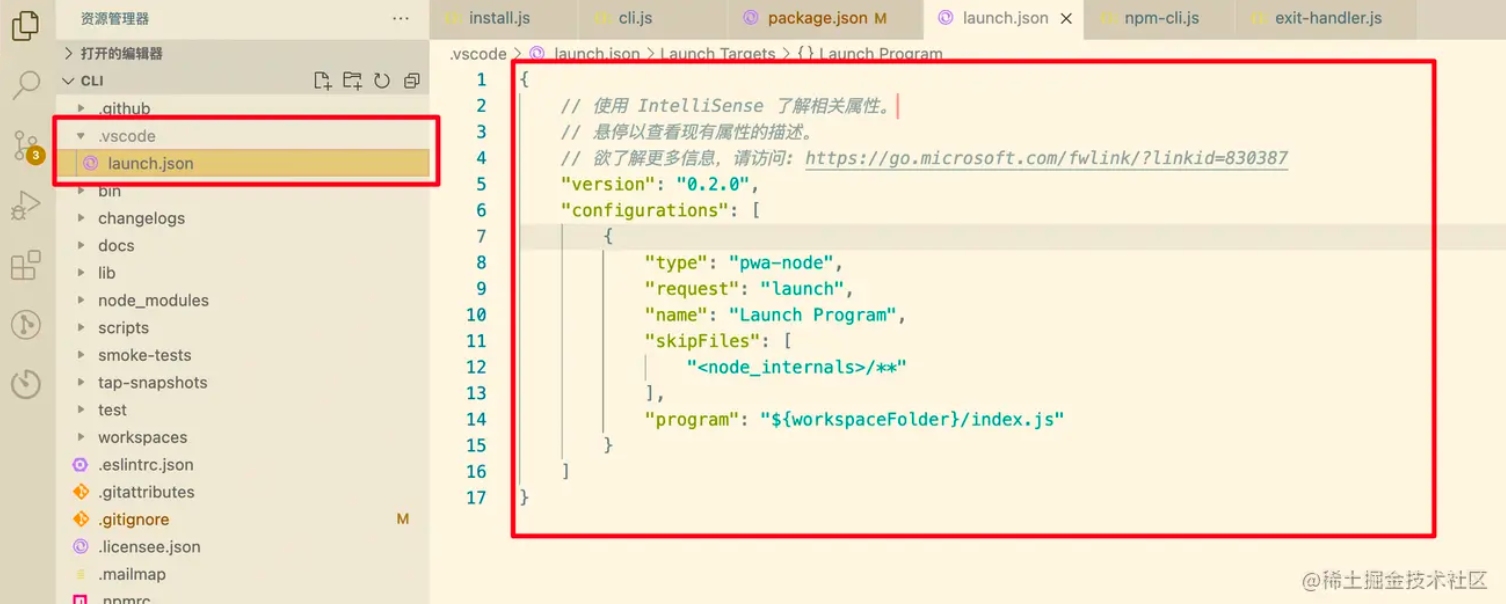The height and width of the screenshot is (604, 1506).
Task: Collapse all folders in explorer
Action: click(411, 81)
